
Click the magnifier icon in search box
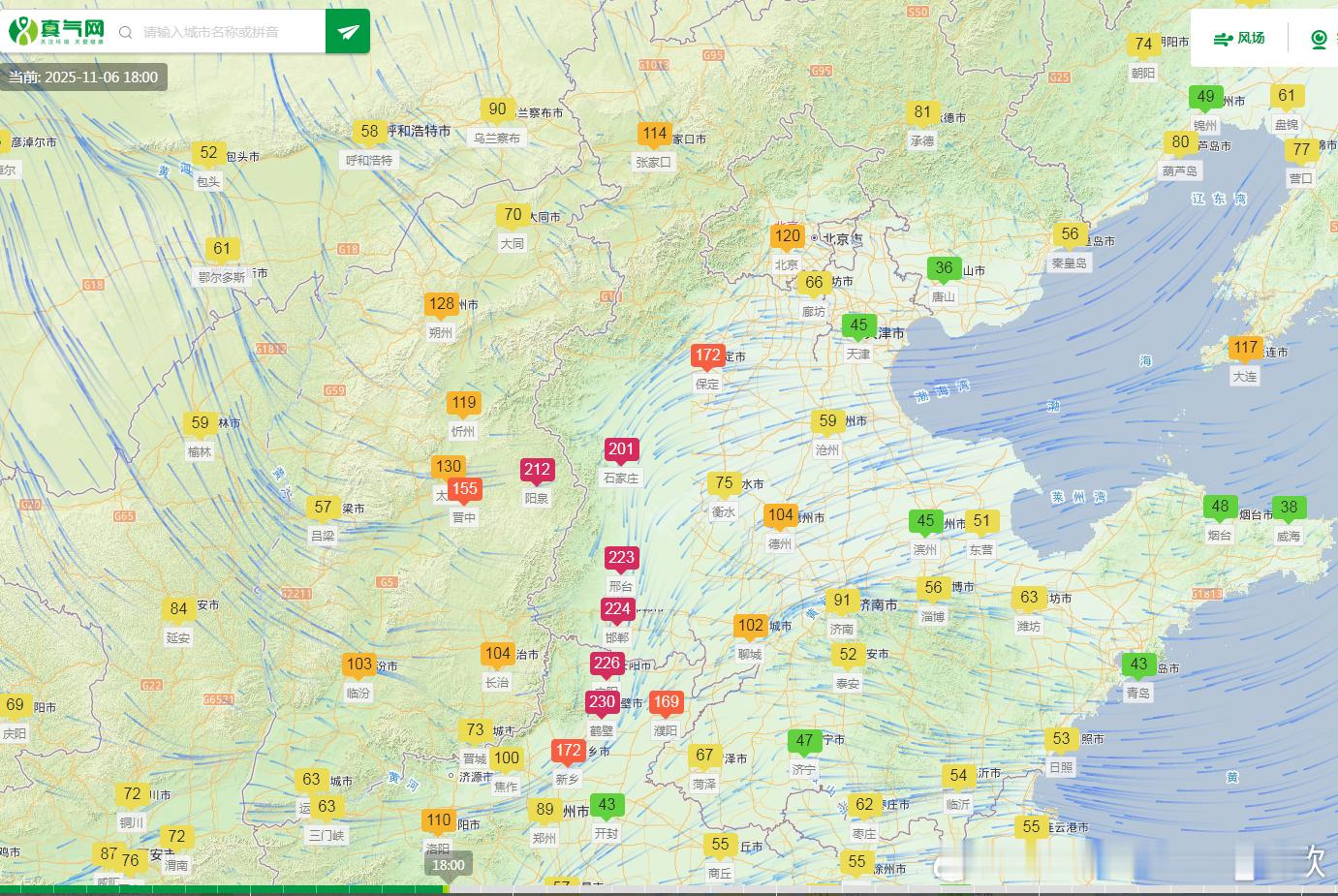pos(126,32)
